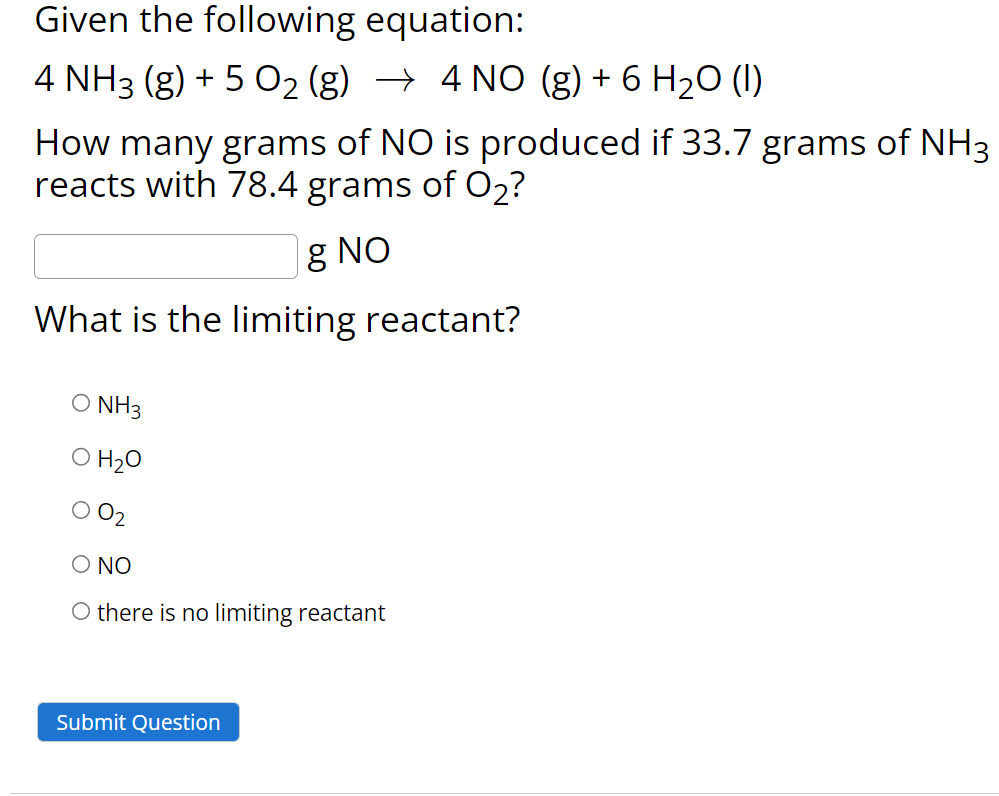999x796 pixels.
Task: Choose the 'there is no limiting reactant' option
Action: [80, 610]
